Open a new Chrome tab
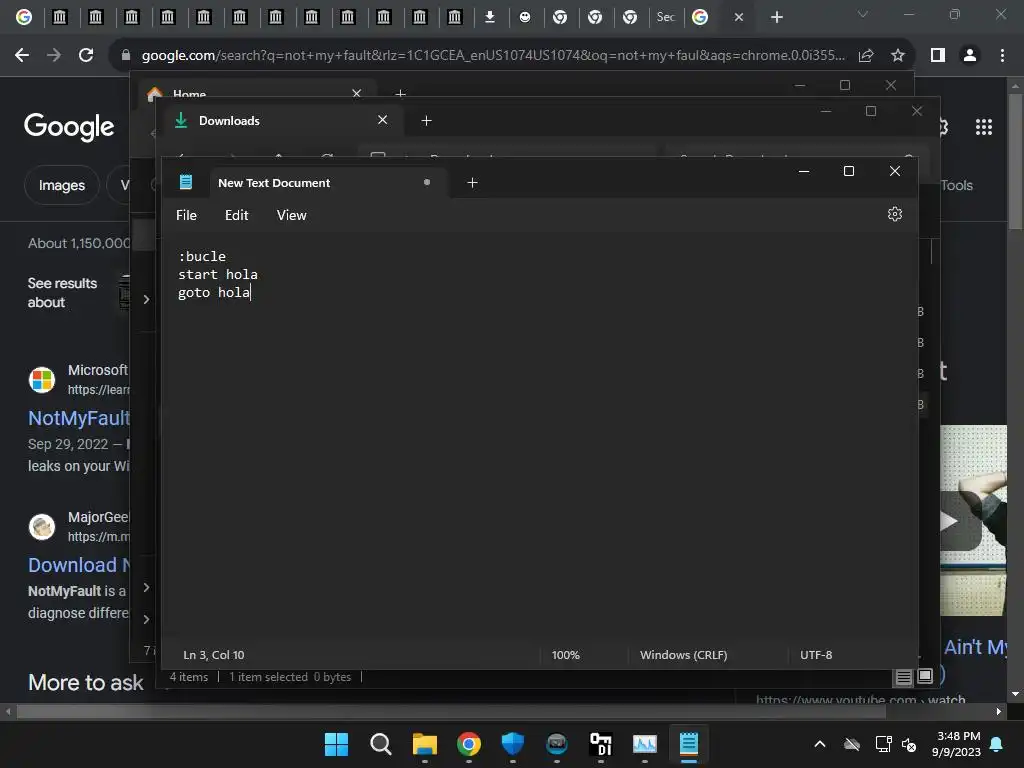The width and height of the screenshot is (1024, 768). click(x=776, y=17)
